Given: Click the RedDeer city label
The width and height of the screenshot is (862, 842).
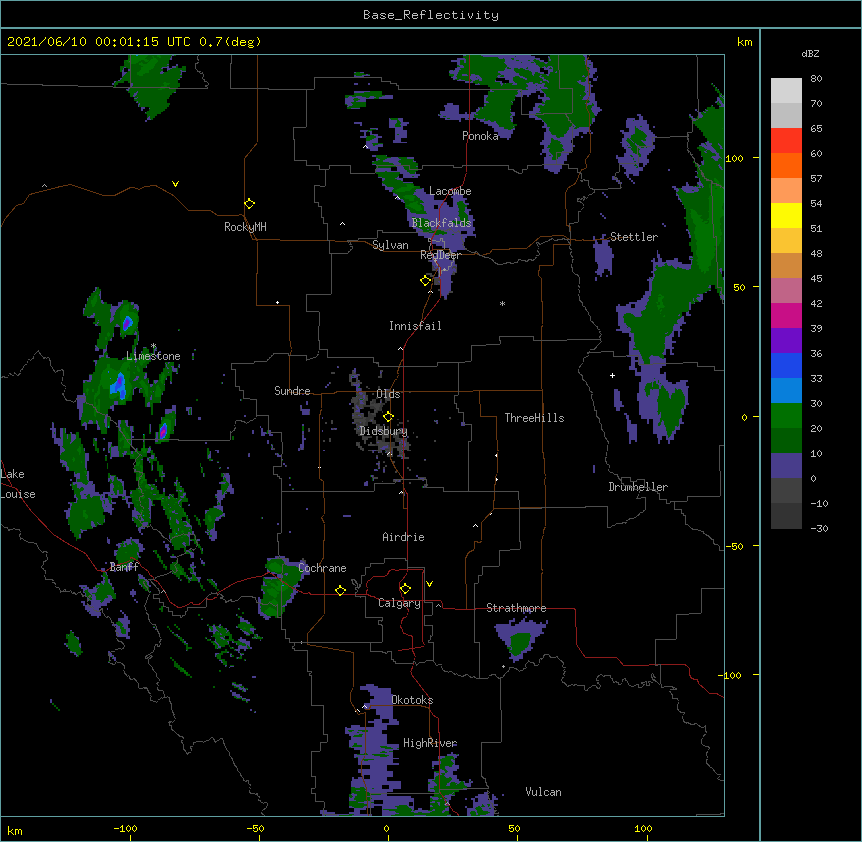Looking at the screenshot, I should (x=440, y=255).
